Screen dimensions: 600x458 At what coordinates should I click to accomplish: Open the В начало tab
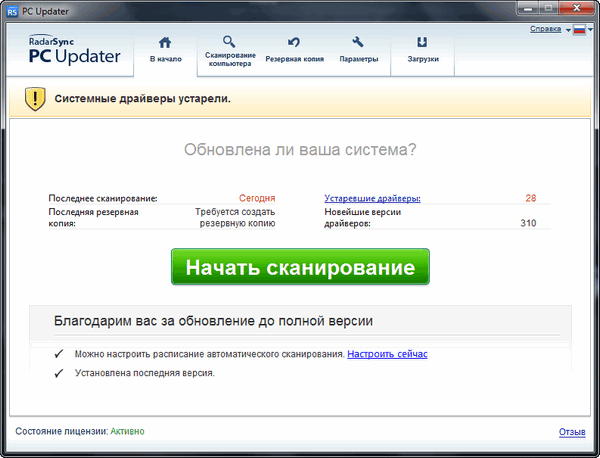coord(165,51)
